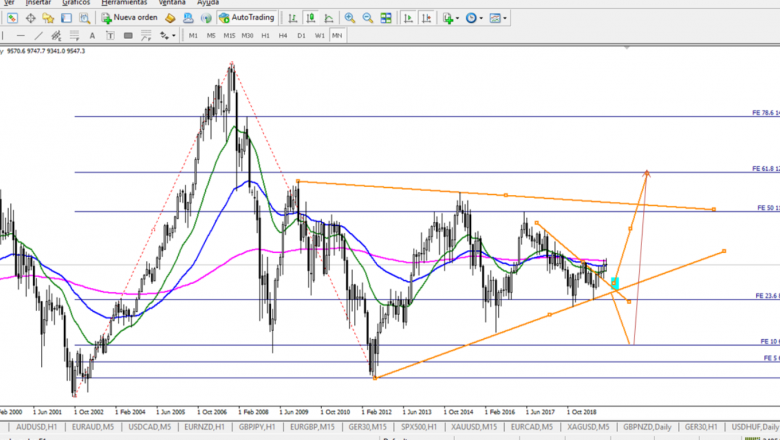Switch to the GBPNZD,Daily chart tab
Screen dimensions: 780x440
point(647,427)
